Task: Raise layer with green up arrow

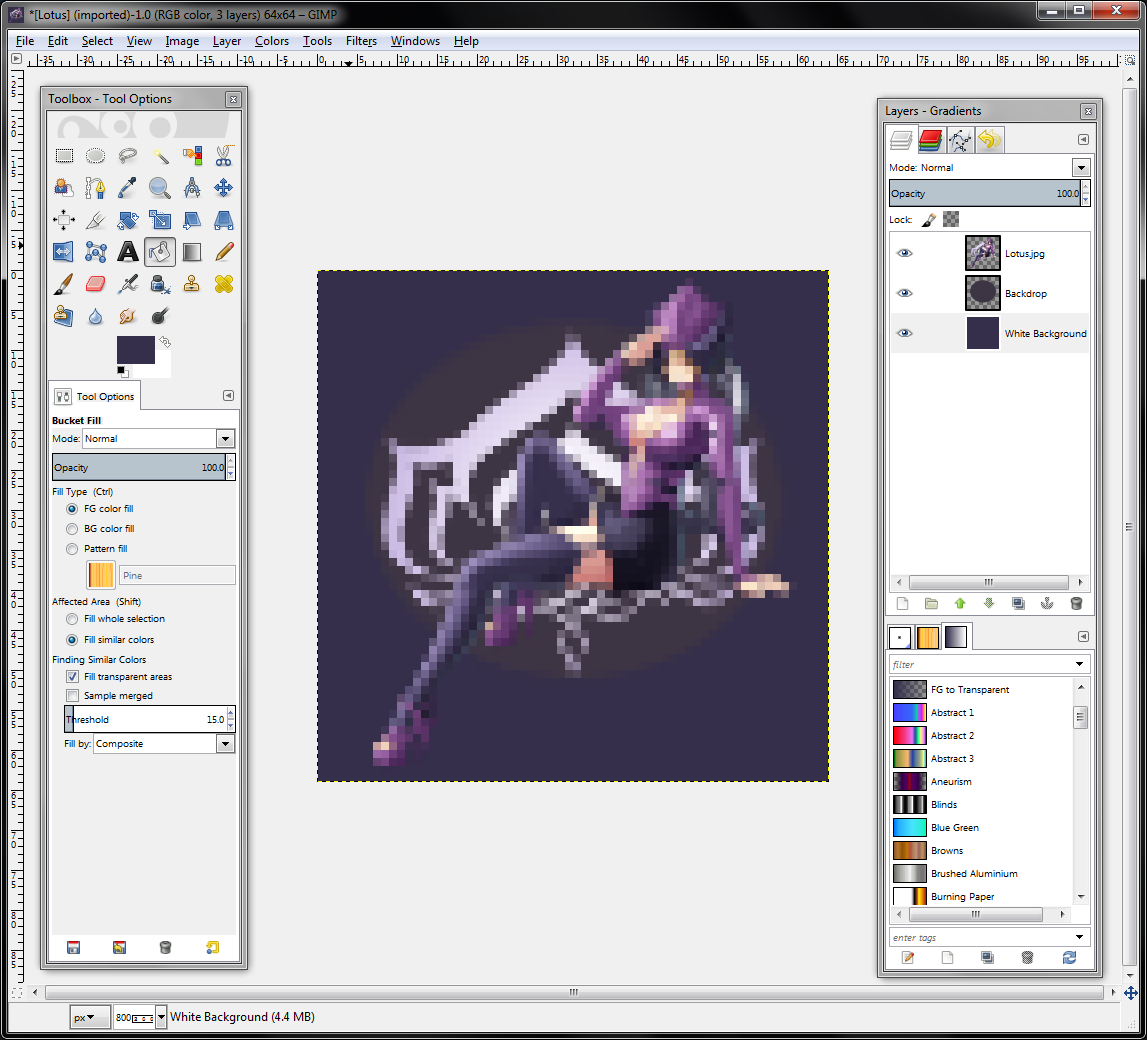Action: pos(960,603)
